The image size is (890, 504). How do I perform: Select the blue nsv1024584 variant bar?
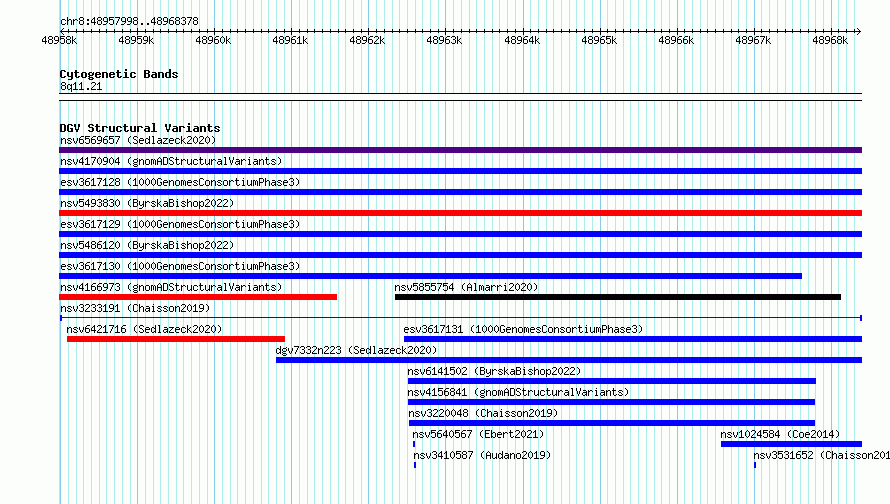(x=791, y=444)
